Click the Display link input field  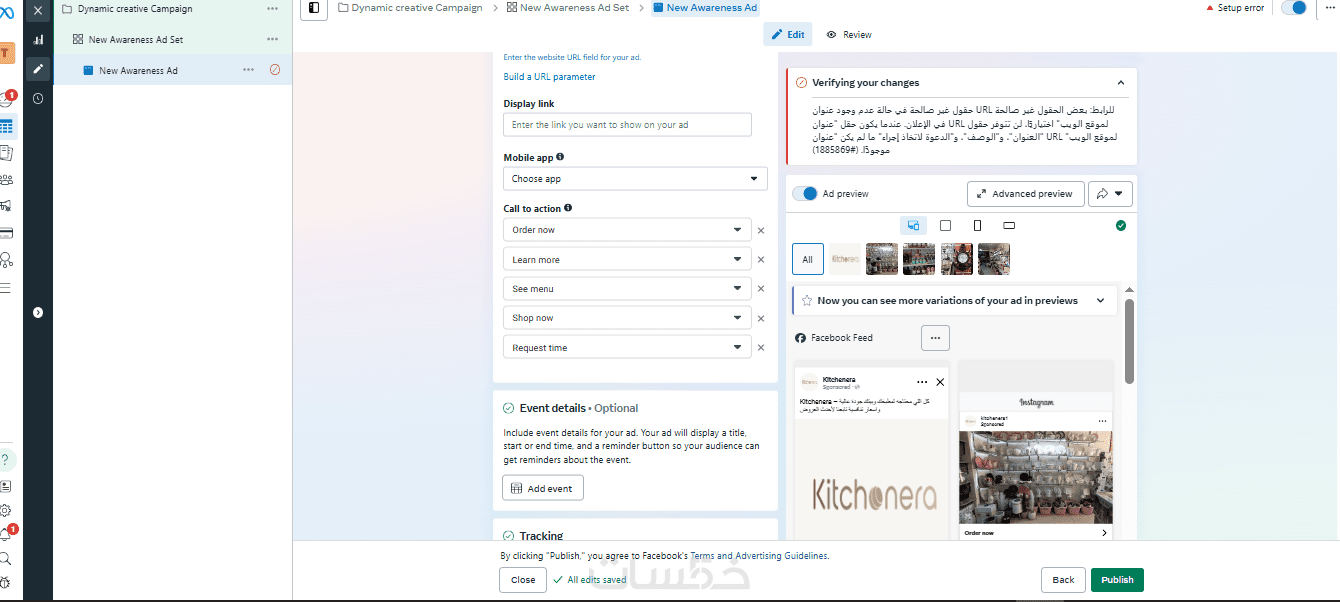[x=627, y=125]
